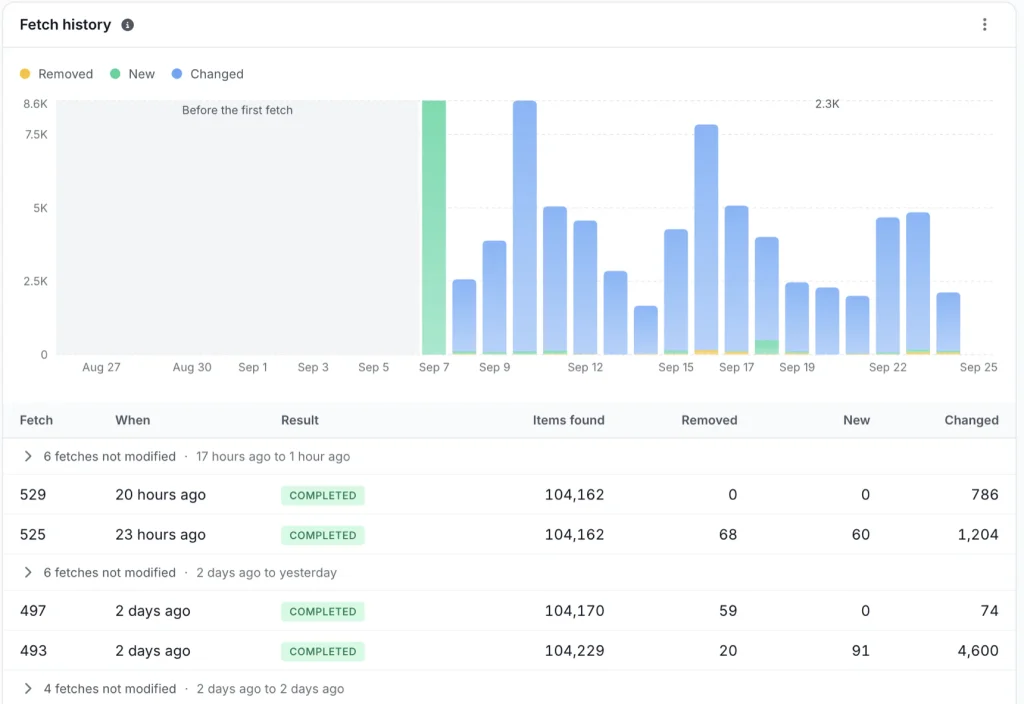Click changed value 4,600
Viewport: 1024px width, 704px height.
click(x=978, y=650)
